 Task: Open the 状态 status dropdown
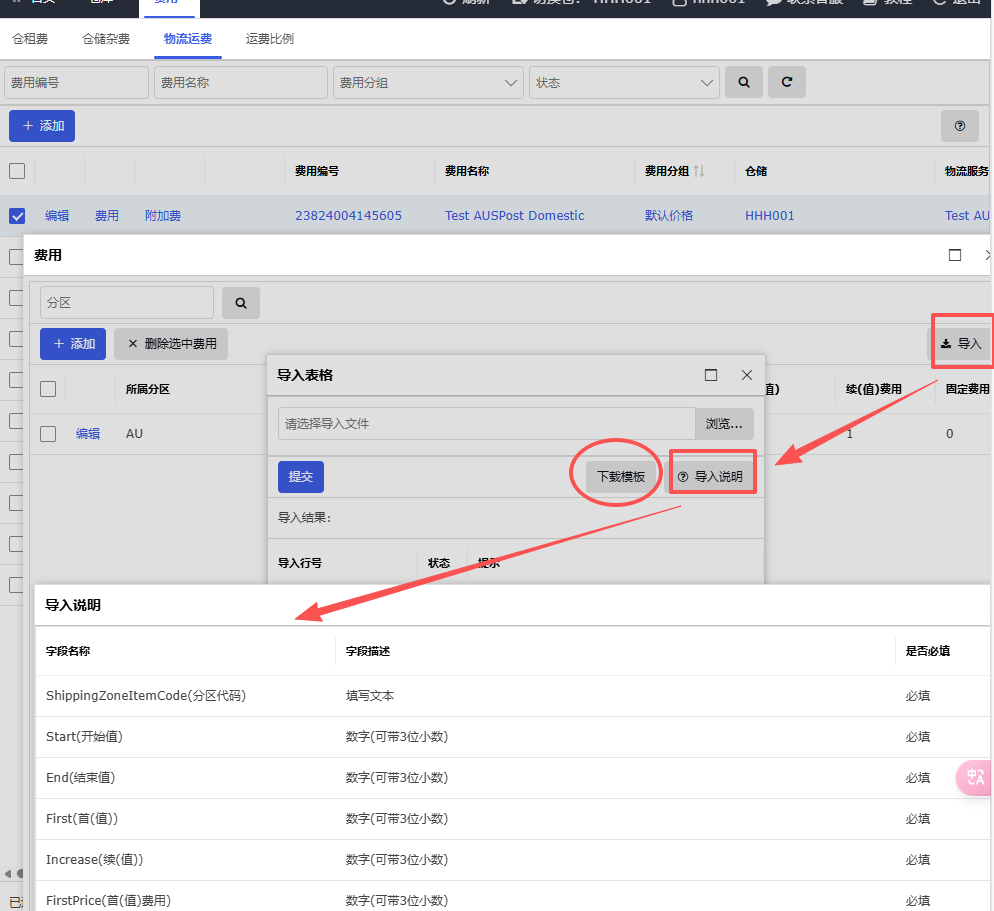(624, 83)
